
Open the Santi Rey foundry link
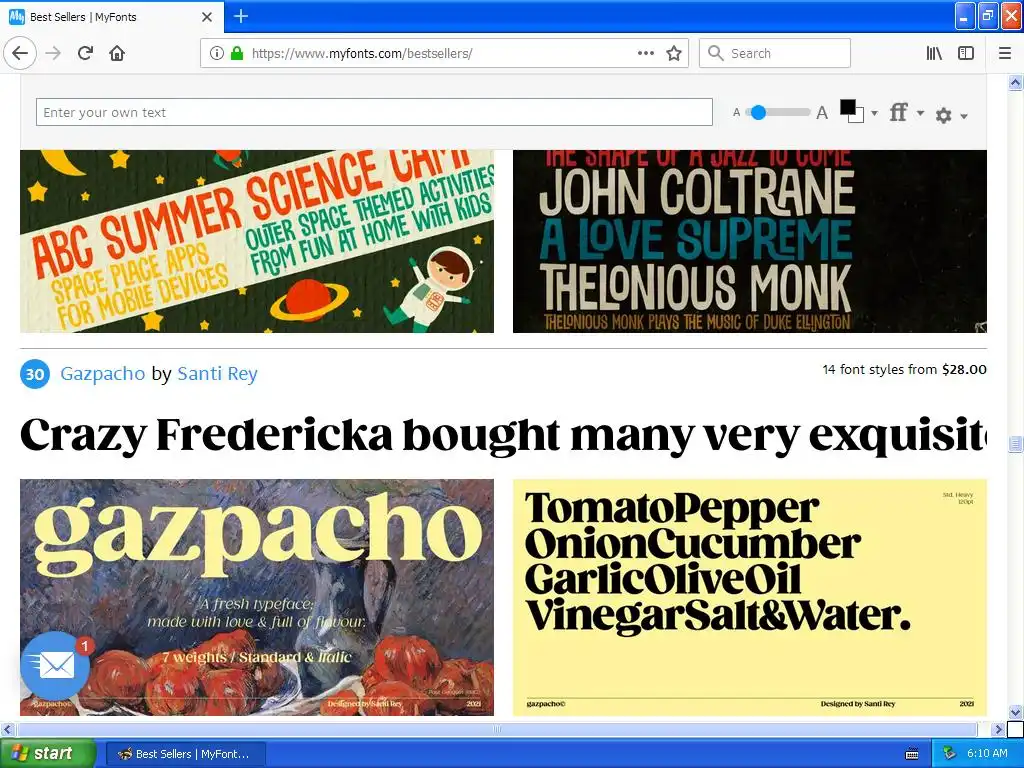click(217, 374)
